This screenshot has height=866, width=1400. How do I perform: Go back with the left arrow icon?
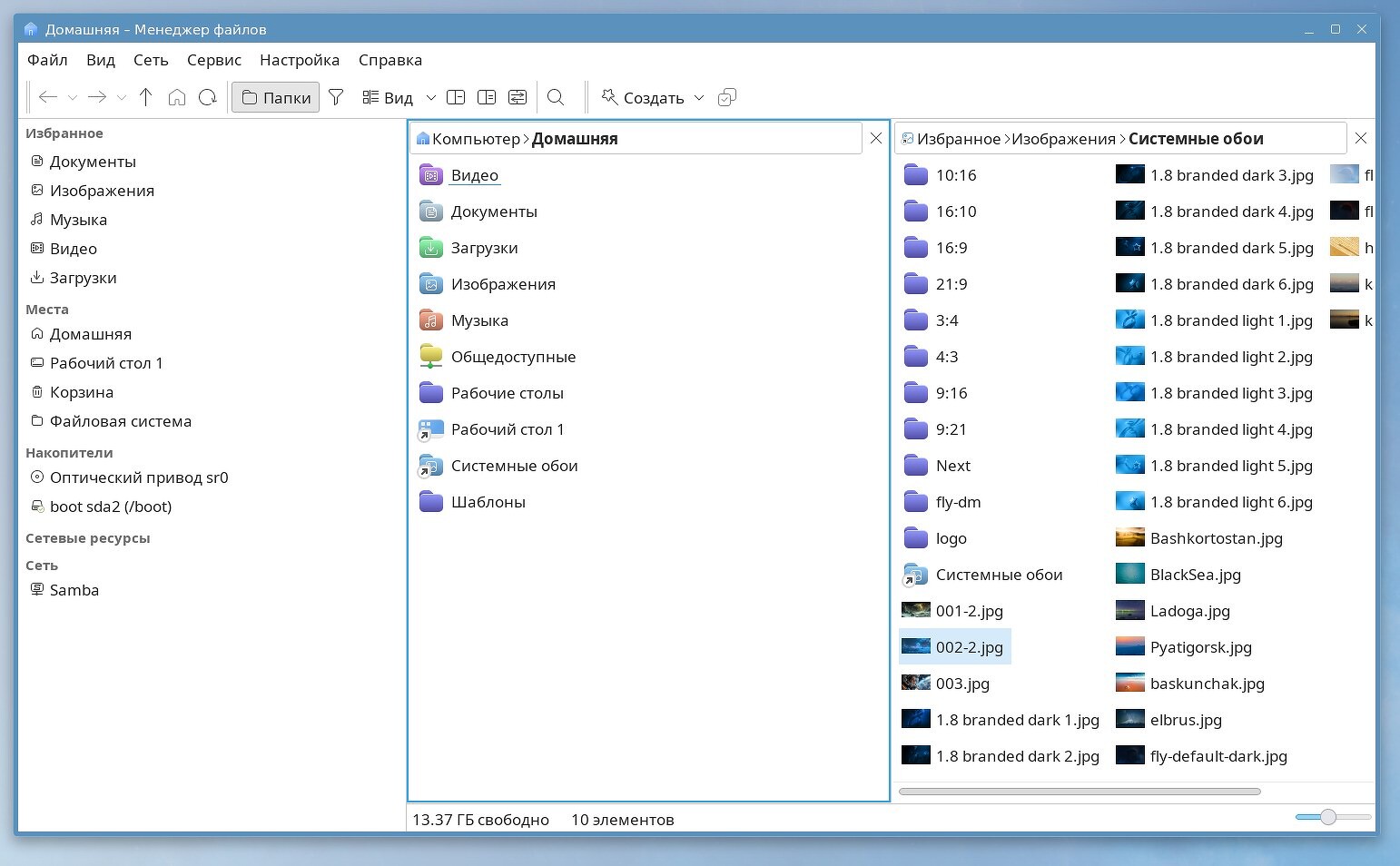(48, 97)
